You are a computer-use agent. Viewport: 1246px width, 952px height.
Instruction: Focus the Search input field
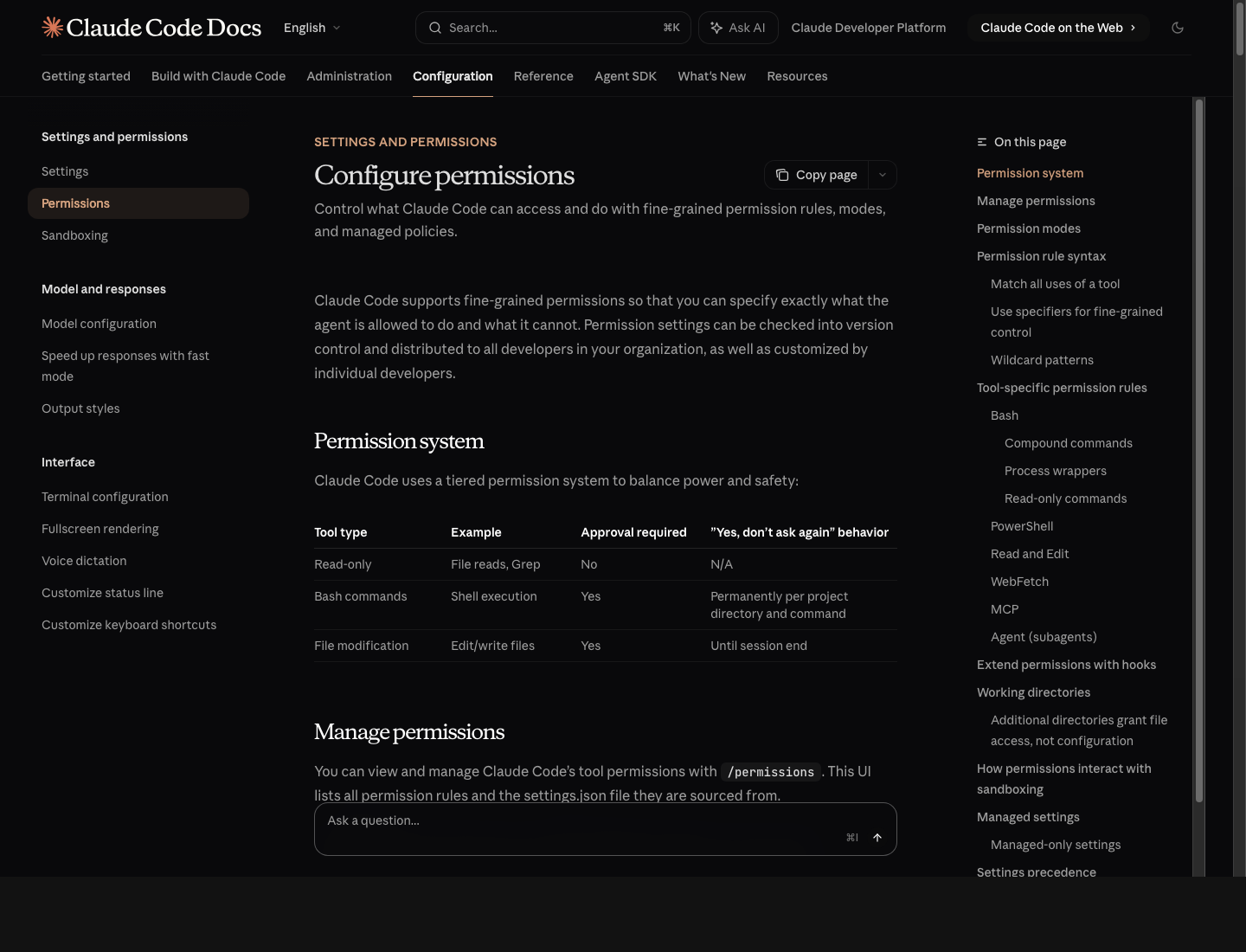tap(553, 28)
